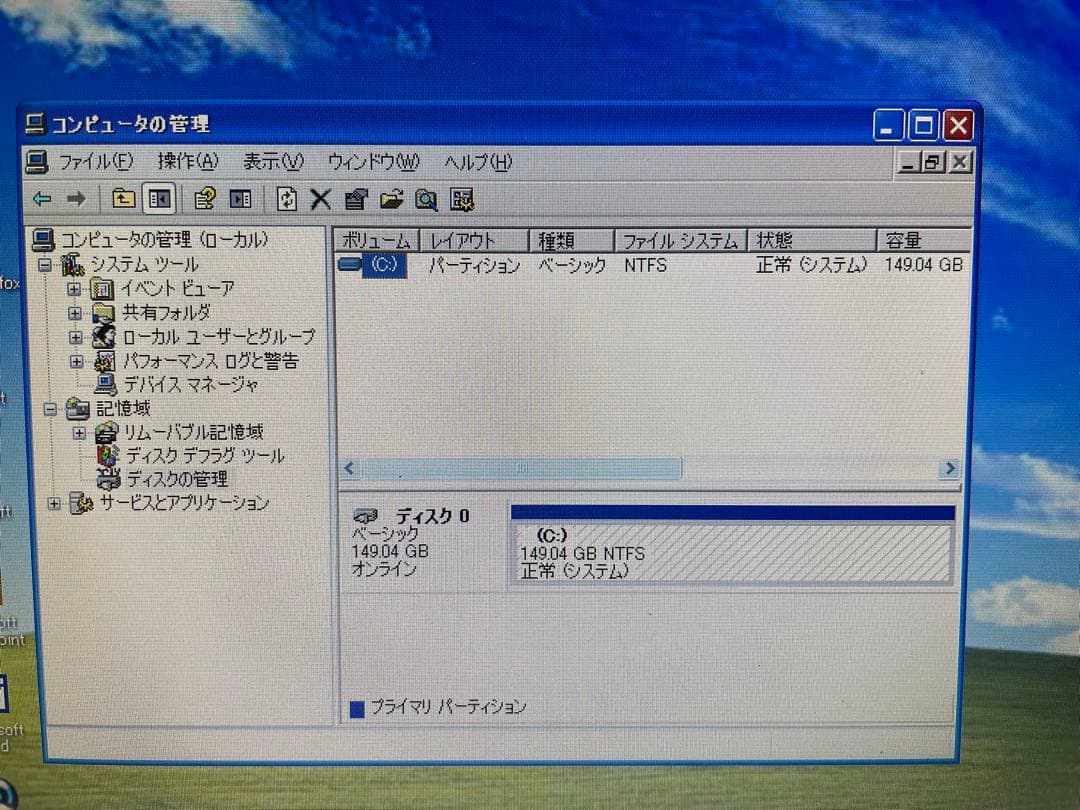
Task: Expand the サービスとアプリケーション node
Action: pyautogui.click(x=56, y=504)
